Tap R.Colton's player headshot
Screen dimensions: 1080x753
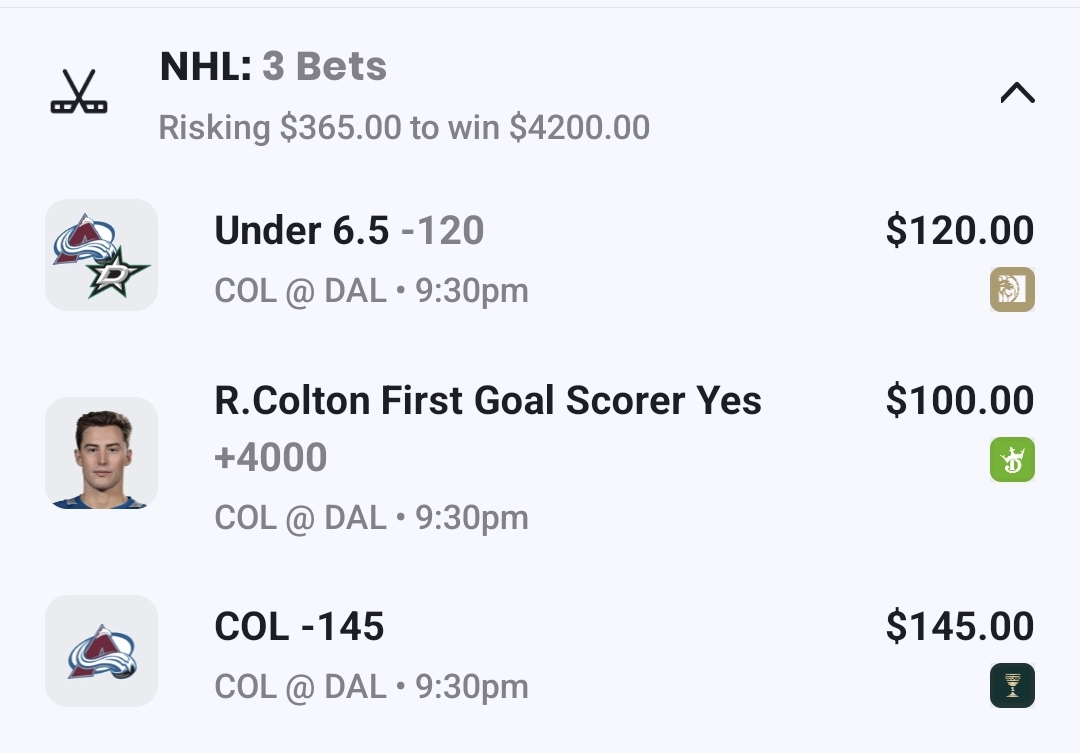tap(101, 453)
